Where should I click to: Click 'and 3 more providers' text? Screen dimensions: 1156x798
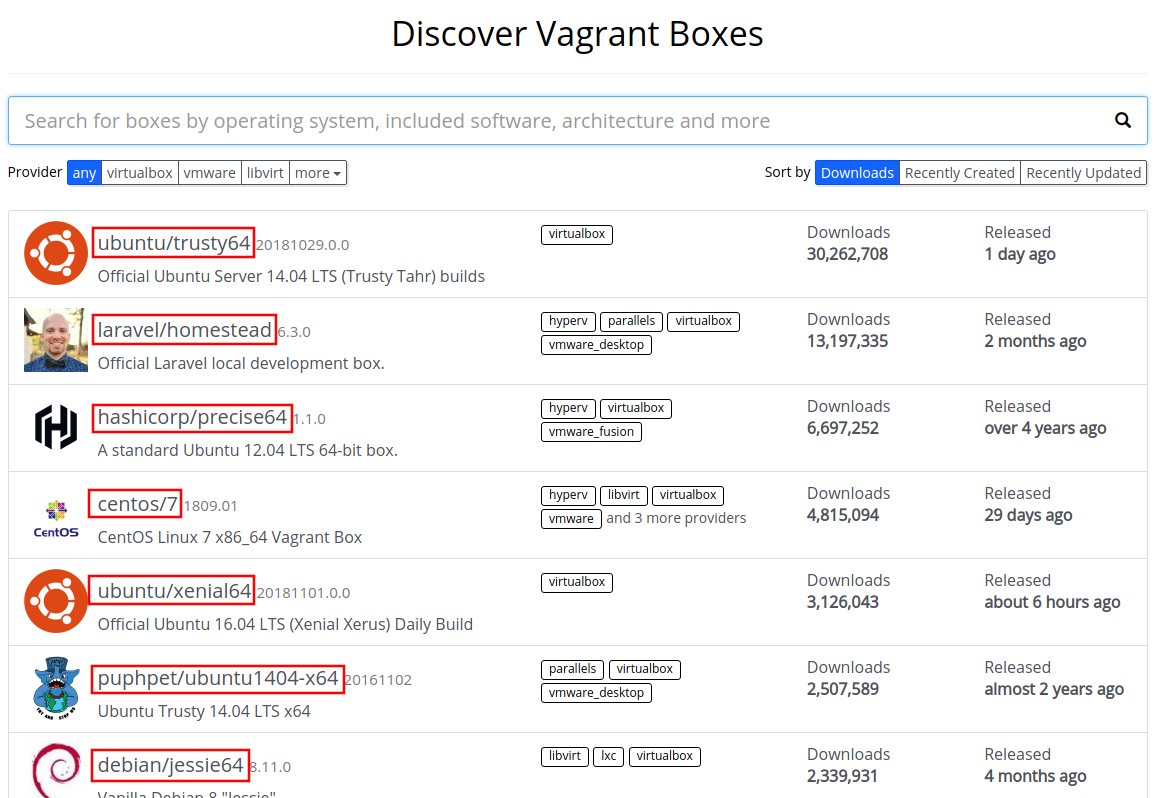[676, 518]
